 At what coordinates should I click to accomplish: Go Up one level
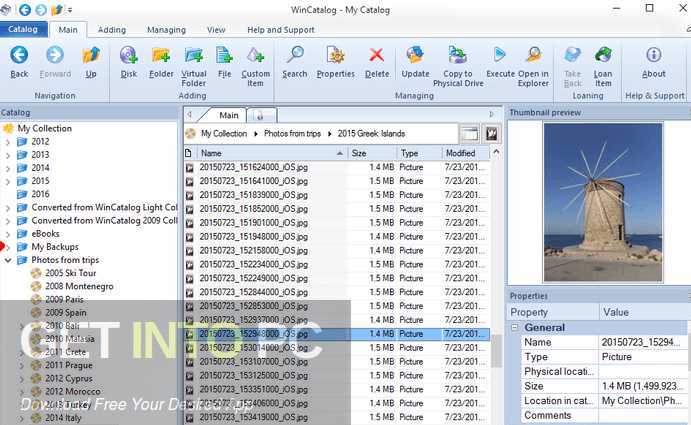(91, 62)
